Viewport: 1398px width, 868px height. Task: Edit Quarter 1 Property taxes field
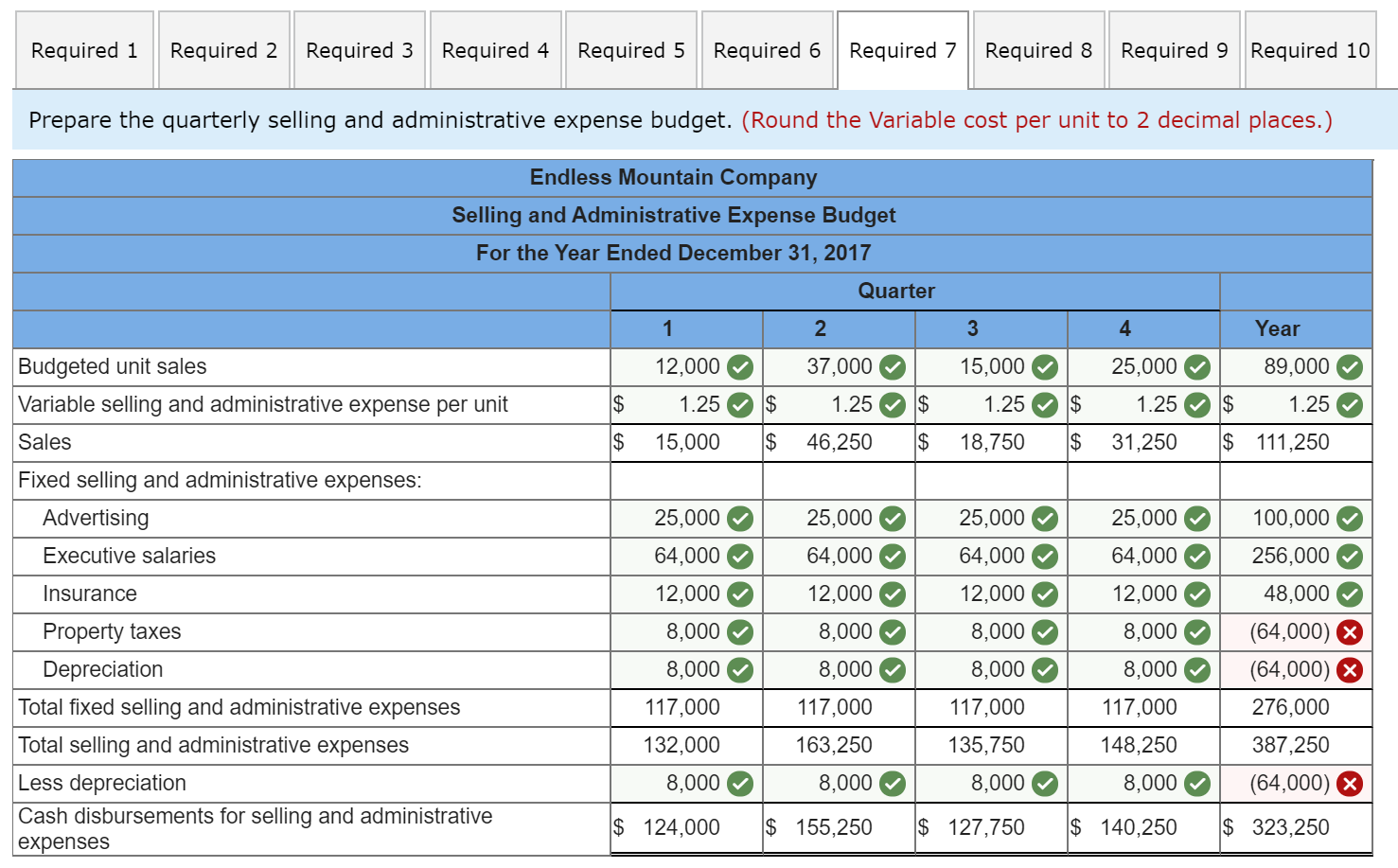pos(686,632)
